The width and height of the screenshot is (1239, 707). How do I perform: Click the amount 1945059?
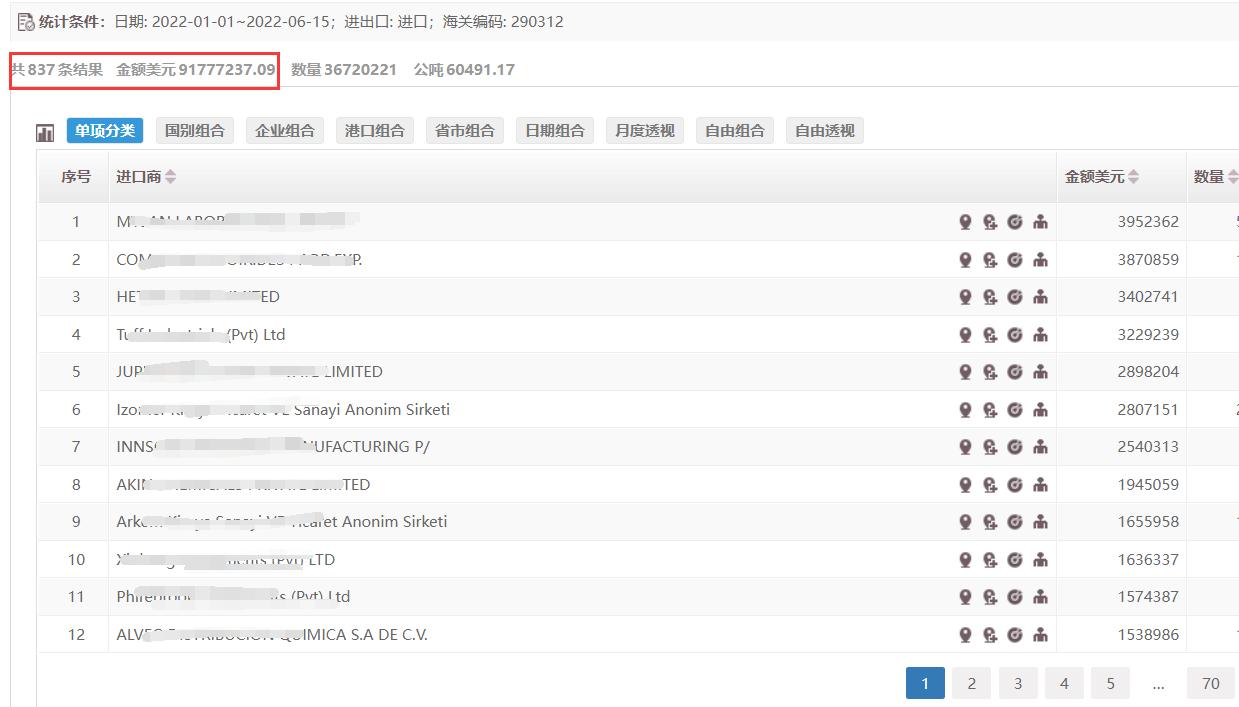(1148, 485)
